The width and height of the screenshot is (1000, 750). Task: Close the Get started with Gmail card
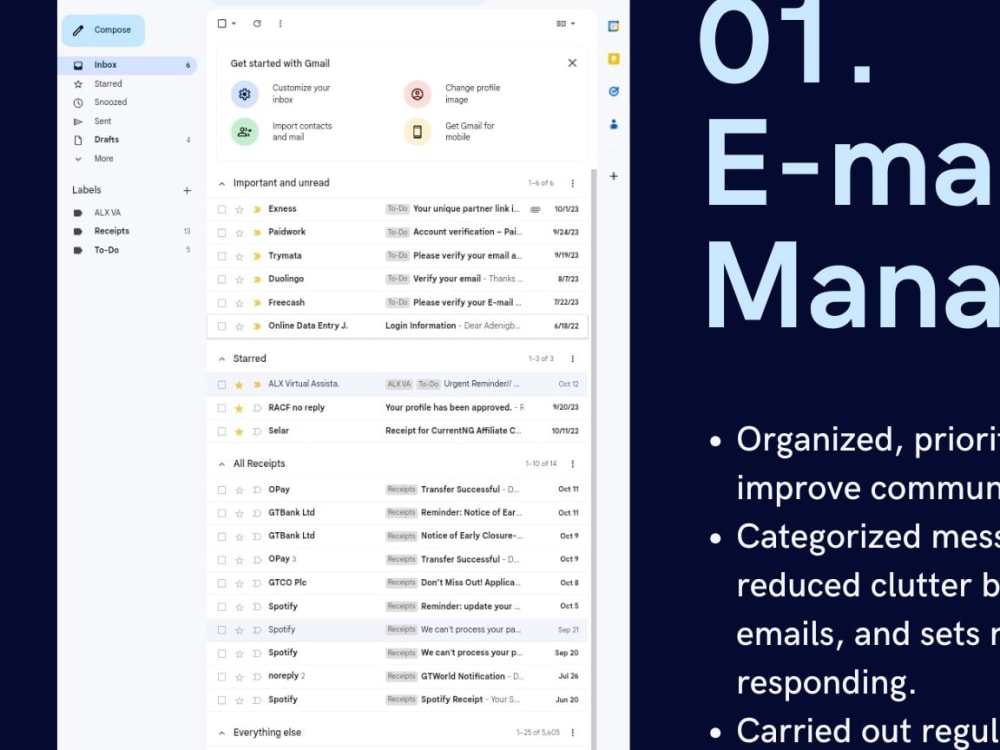[572, 63]
